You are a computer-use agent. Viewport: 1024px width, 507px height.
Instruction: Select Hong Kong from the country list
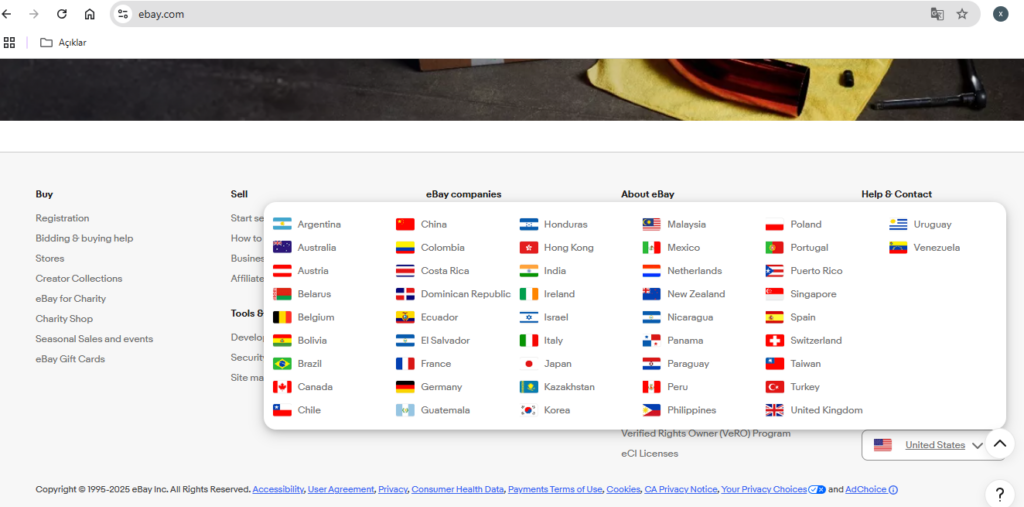569,248
